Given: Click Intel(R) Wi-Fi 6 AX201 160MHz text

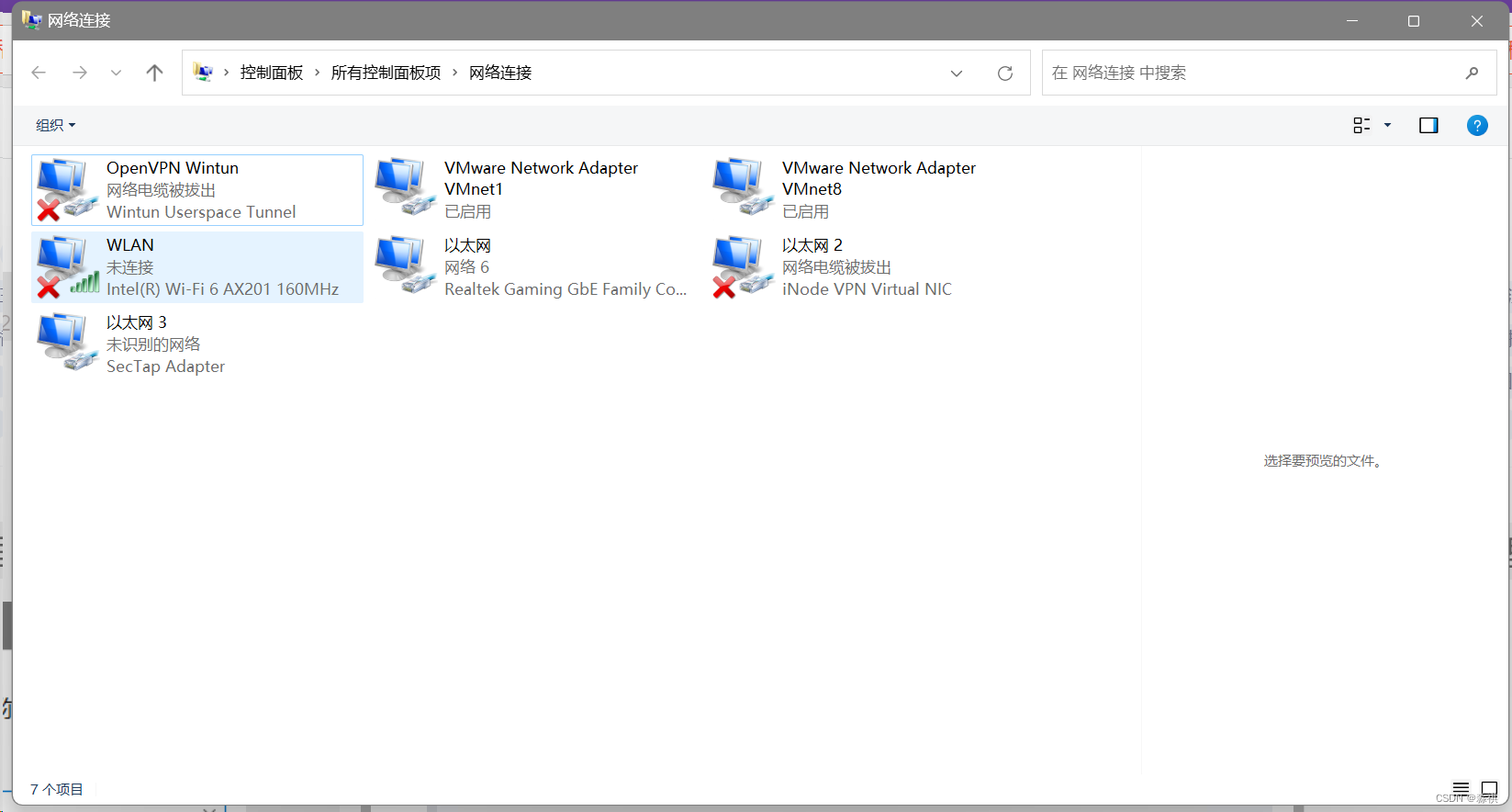Looking at the screenshot, I should click(x=222, y=289).
